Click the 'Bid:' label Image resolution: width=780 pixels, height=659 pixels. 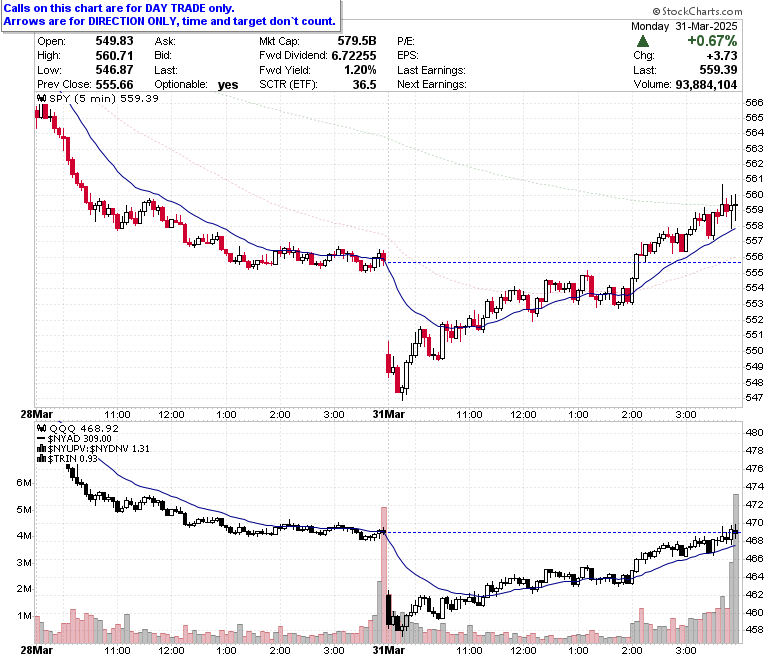(163, 55)
